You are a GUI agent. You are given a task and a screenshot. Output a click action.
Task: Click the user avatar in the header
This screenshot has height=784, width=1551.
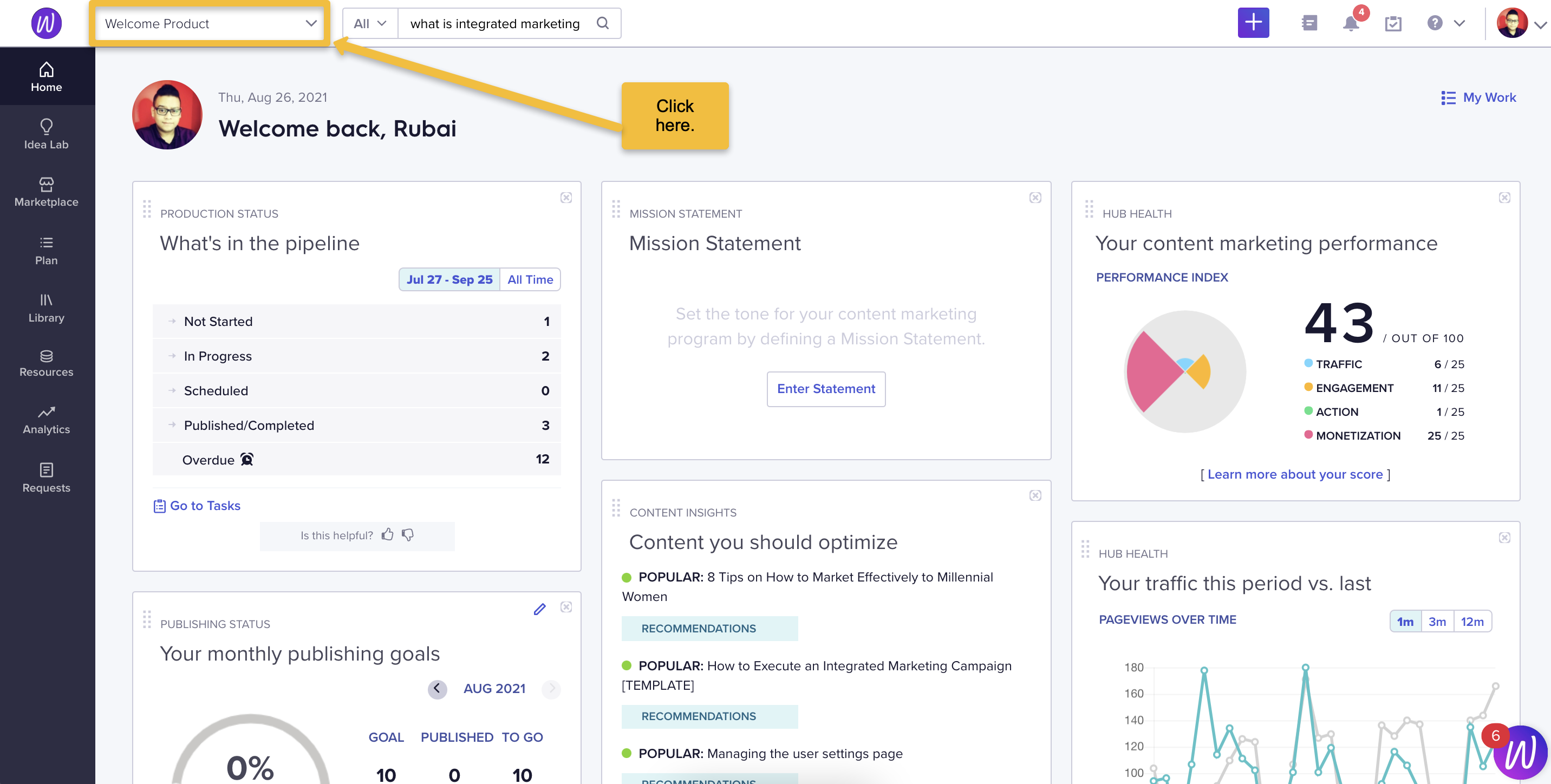click(1512, 23)
